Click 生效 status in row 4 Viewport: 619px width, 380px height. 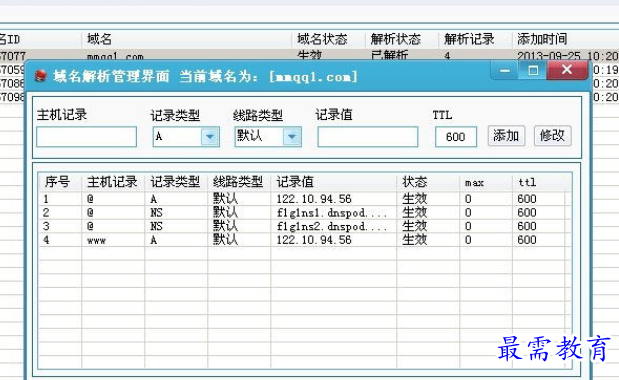pos(415,240)
